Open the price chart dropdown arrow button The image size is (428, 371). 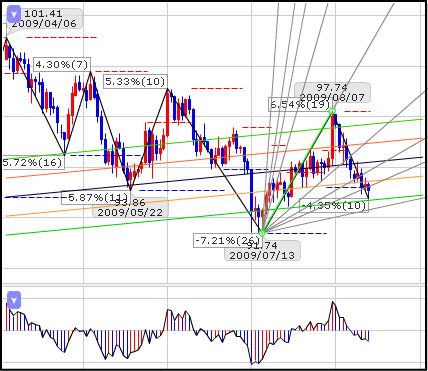click(14, 14)
